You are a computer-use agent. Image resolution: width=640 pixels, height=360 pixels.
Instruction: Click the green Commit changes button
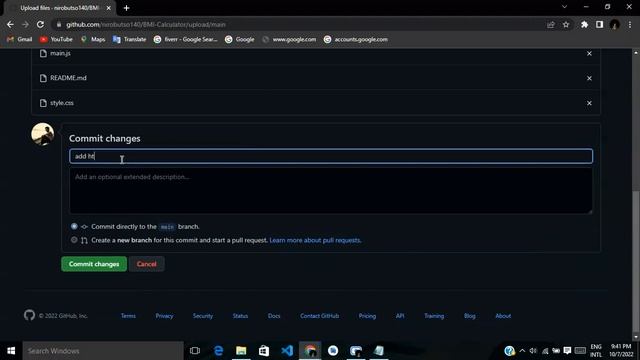(x=94, y=264)
